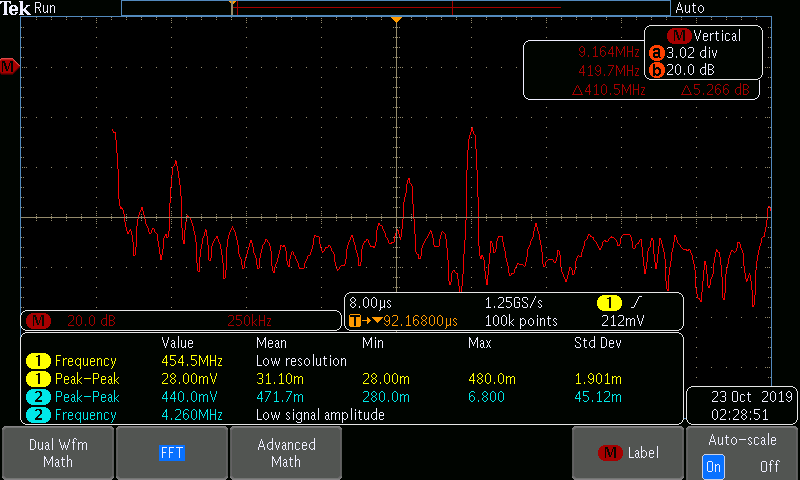
Task: Click M badge in math scale readout
Action: click(40, 321)
